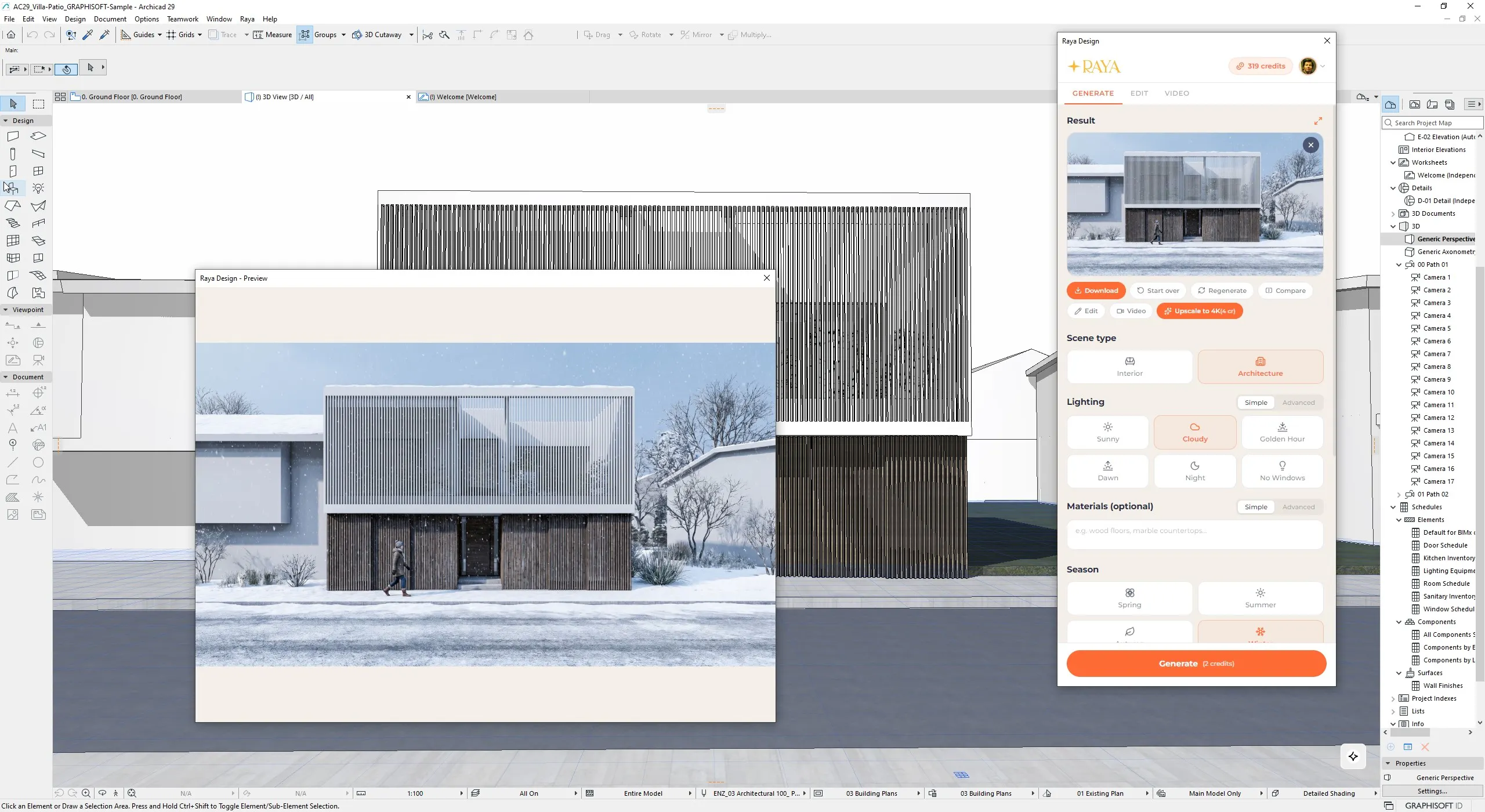Viewport: 1485px width, 812px height.
Task: Open the Project Map navigator icon
Action: (1390, 104)
